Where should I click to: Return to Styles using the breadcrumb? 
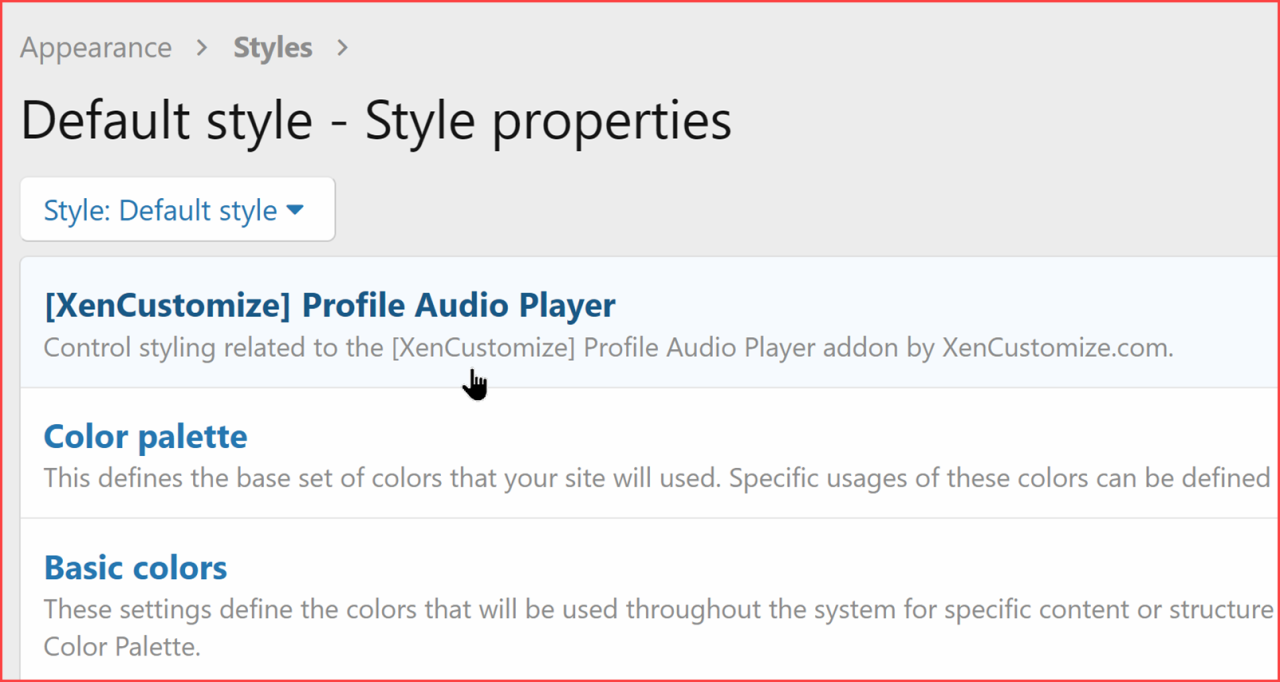point(272,46)
